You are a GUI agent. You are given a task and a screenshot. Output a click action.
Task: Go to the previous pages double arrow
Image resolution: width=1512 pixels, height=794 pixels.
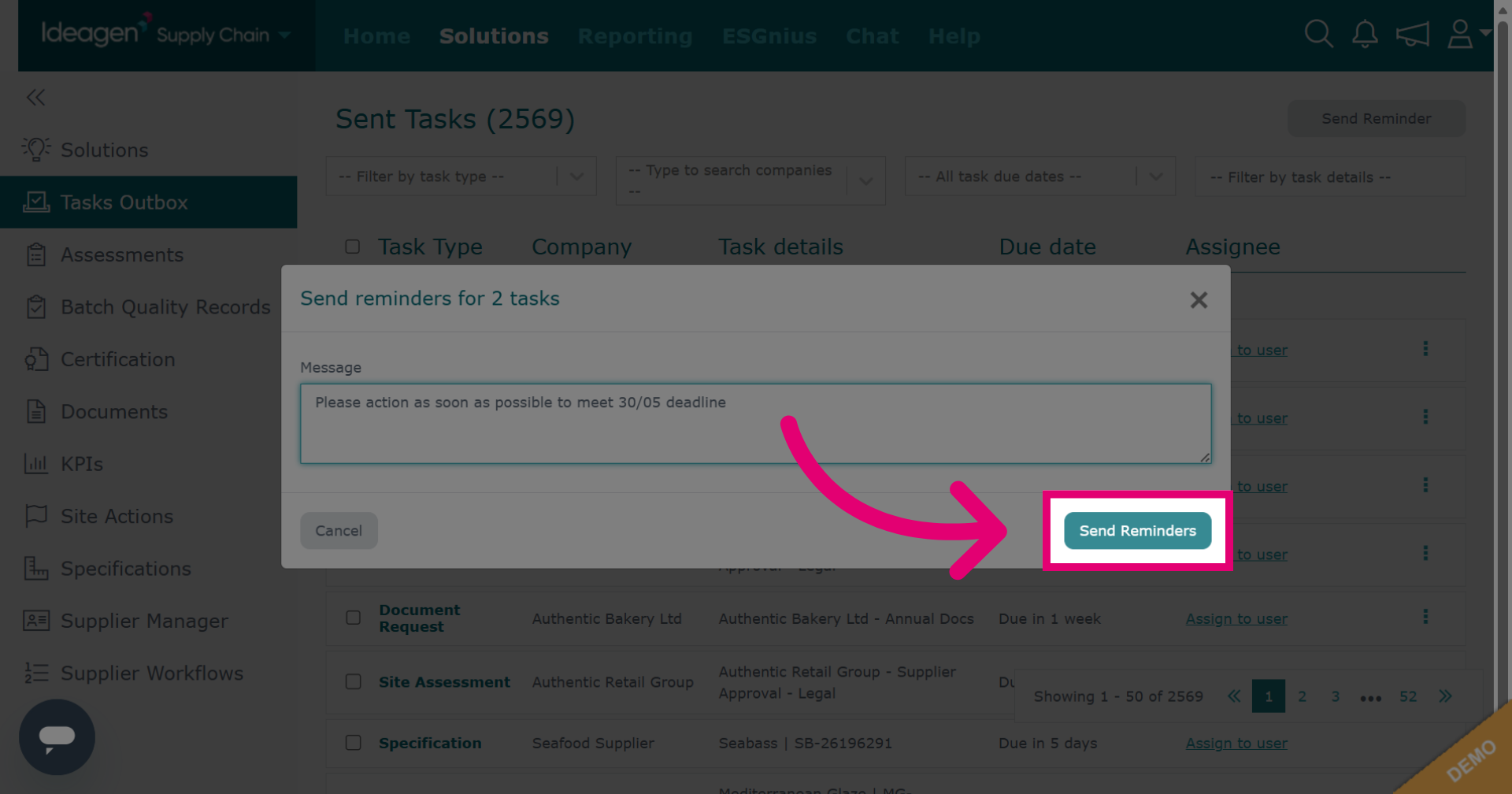tap(1234, 696)
